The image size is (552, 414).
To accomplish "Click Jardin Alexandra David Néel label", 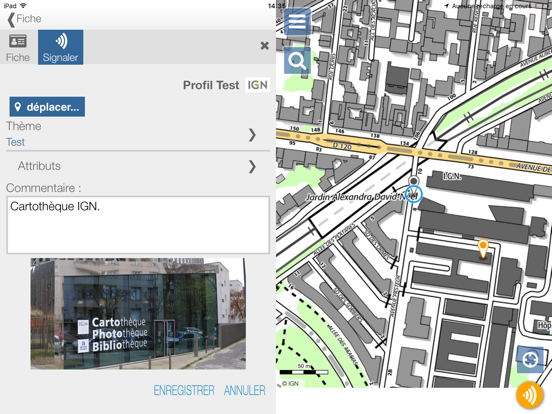I will pyautogui.click(x=361, y=197).
